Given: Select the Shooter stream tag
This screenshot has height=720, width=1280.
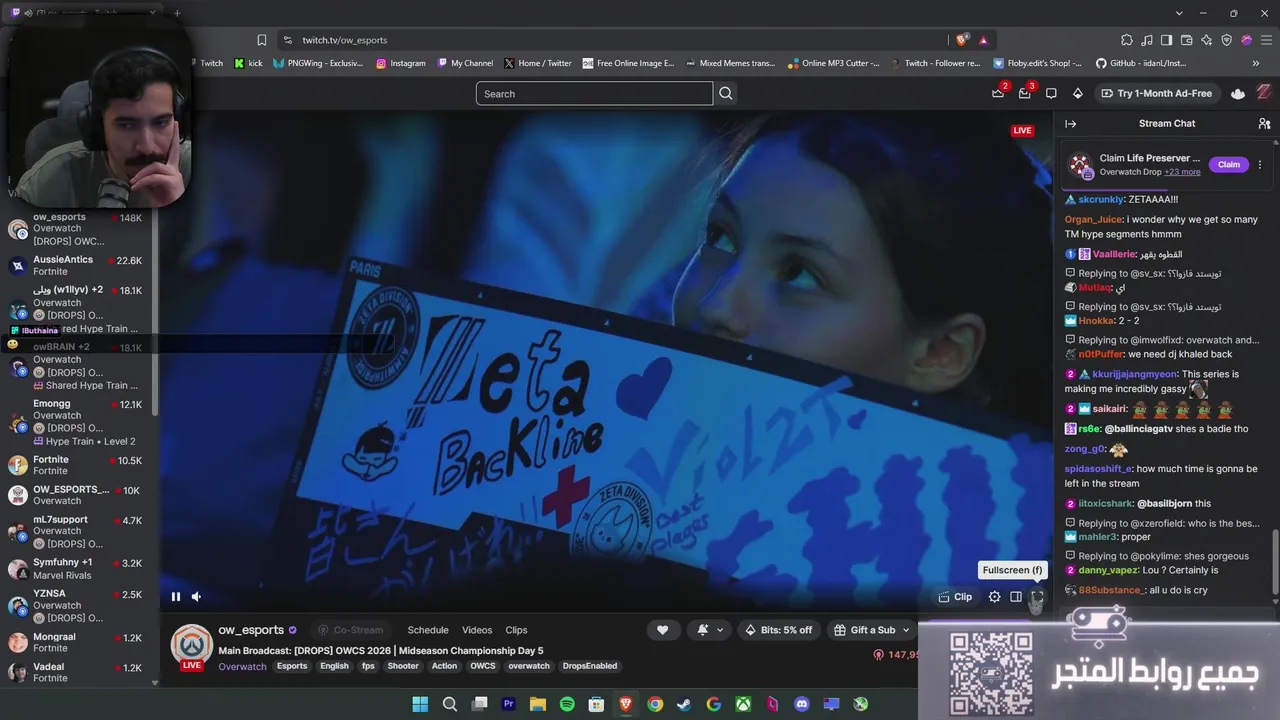Looking at the screenshot, I should click(x=403, y=666).
